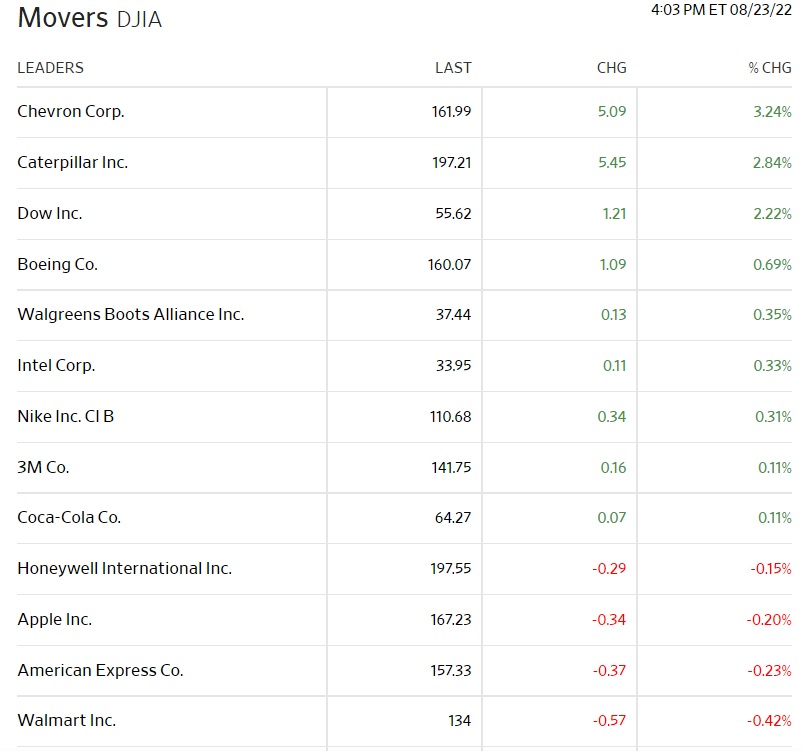
Task: Select 3M last price 141.75
Action: pyautogui.click(x=451, y=467)
